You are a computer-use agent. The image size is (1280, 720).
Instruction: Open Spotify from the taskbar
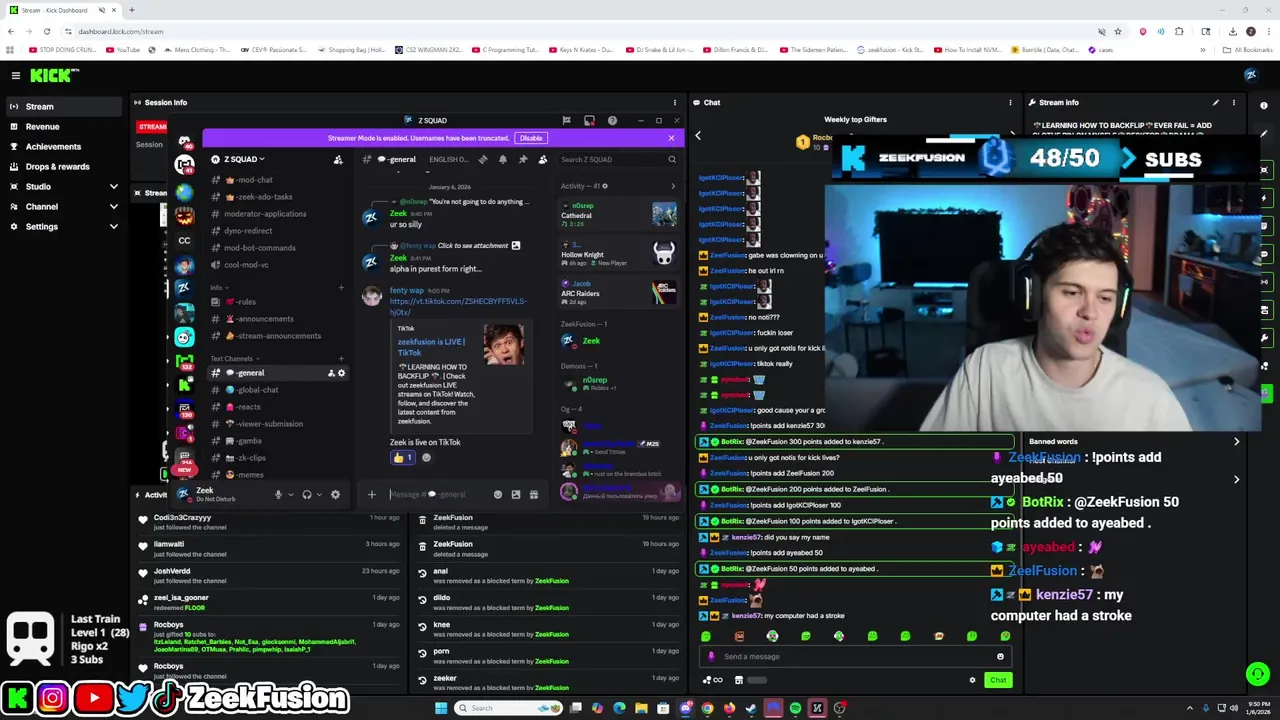pyautogui.click(x=795, y=708)
